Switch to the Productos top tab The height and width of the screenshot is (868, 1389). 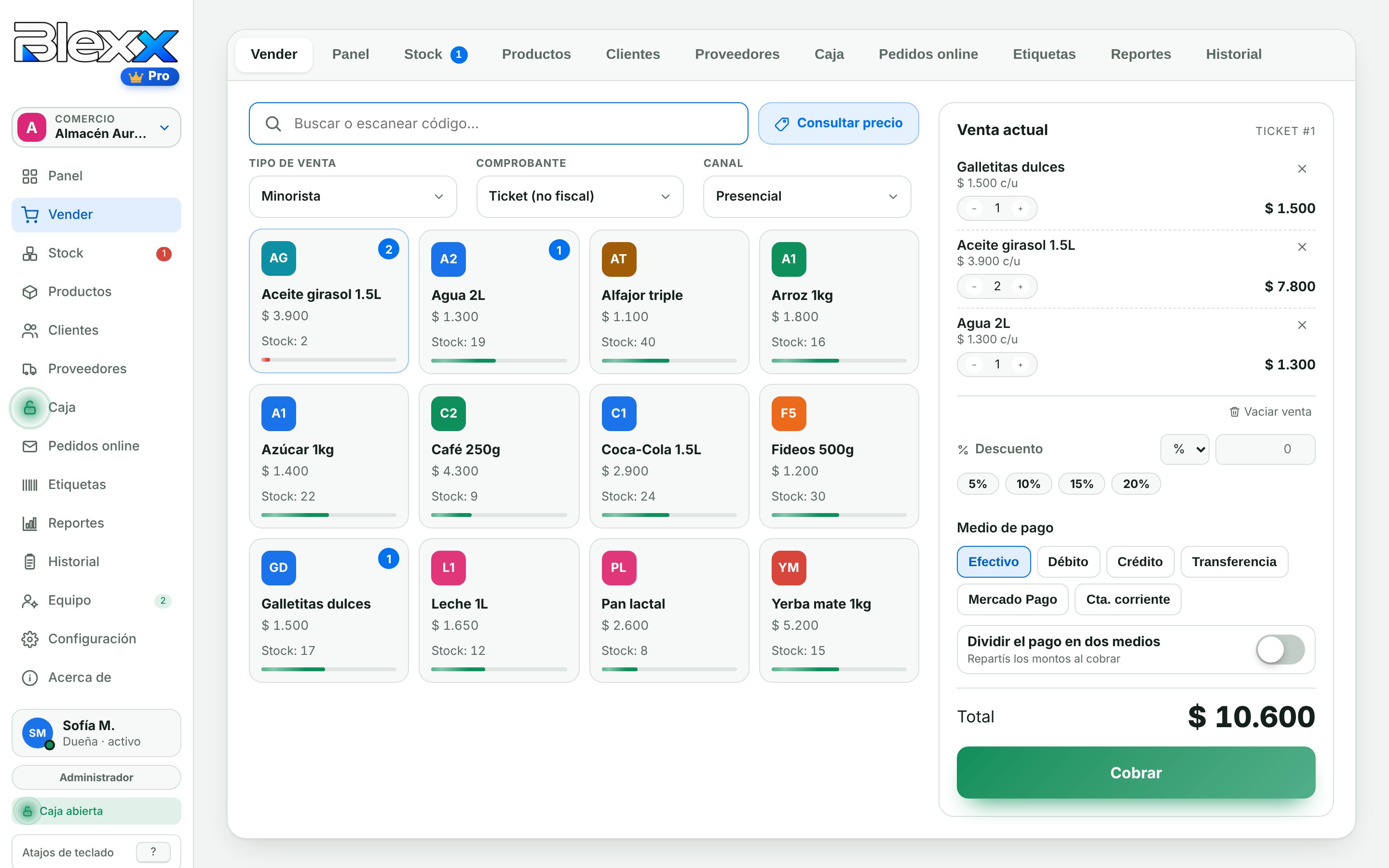536,54
